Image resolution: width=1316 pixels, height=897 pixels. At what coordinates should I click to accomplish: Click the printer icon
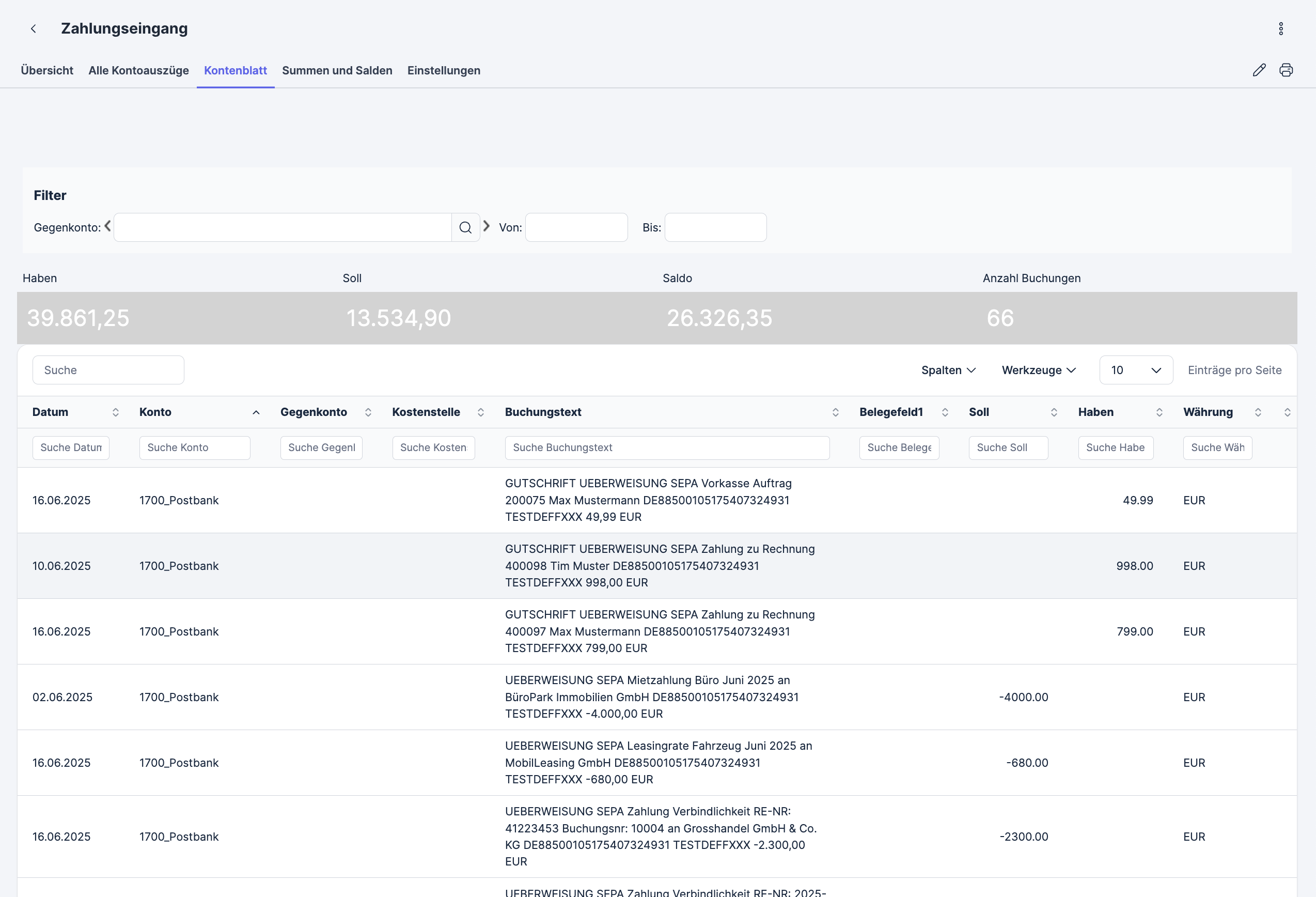click(1286, 70)
